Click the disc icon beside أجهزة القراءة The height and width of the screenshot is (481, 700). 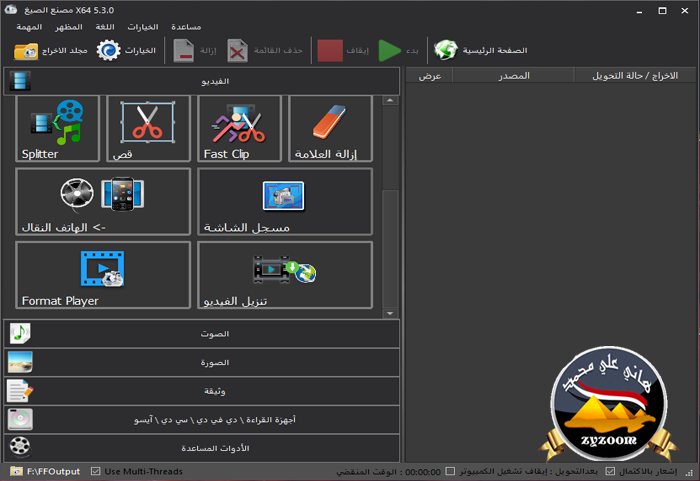click(x=20, y=419)
